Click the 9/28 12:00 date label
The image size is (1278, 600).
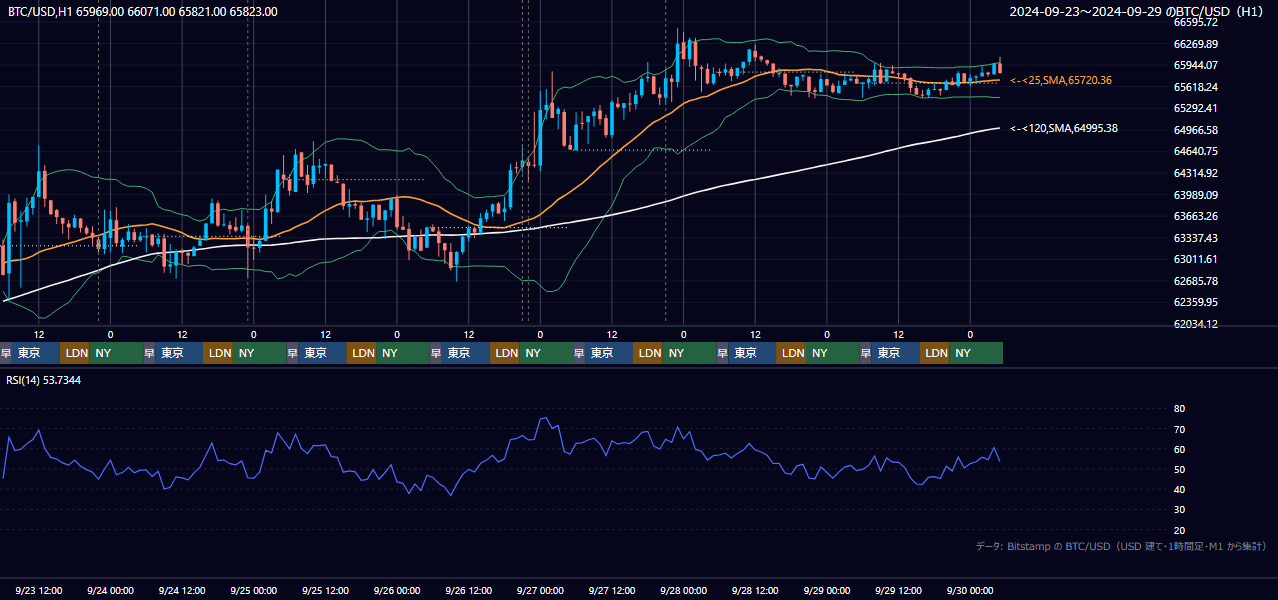pos(756,590)
